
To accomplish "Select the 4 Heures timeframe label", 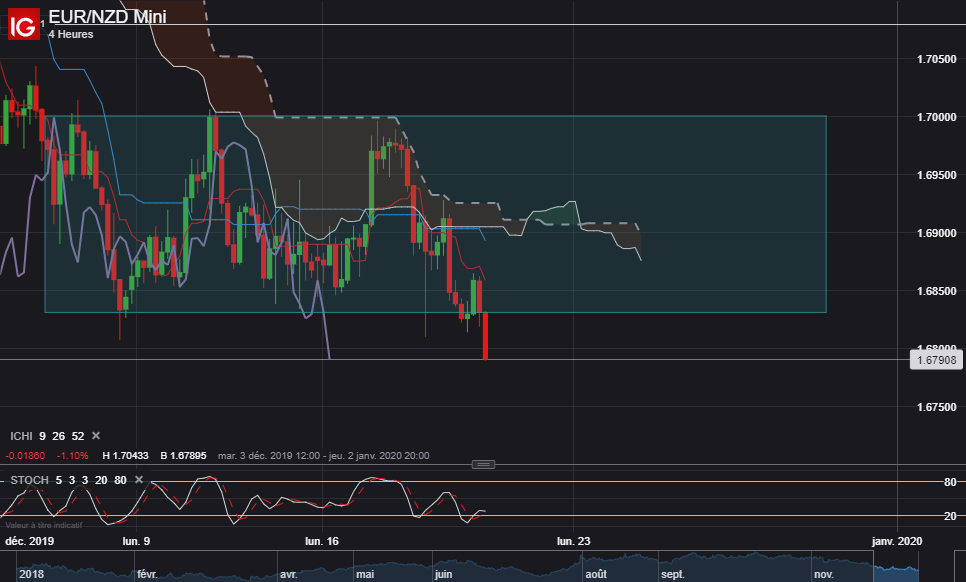I will [x=71, y=34].
